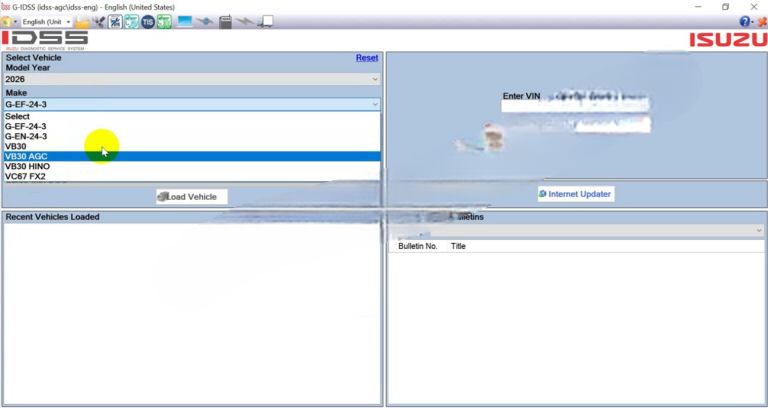
Task: Choose the Select option in the Make list
Action: (192, 117)
